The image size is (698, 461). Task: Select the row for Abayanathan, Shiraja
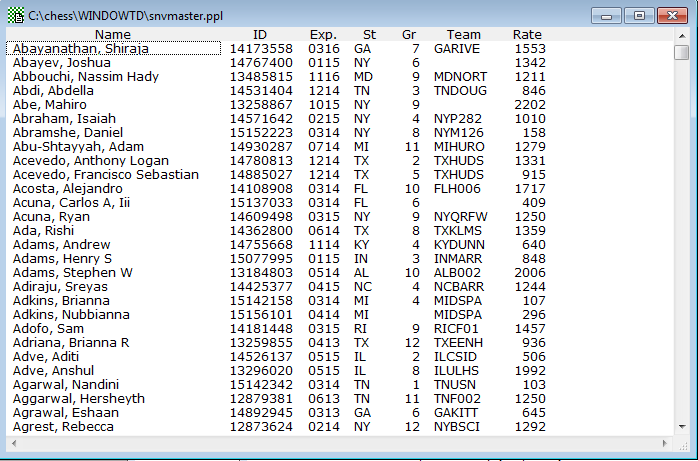click(x=78, y=48)
